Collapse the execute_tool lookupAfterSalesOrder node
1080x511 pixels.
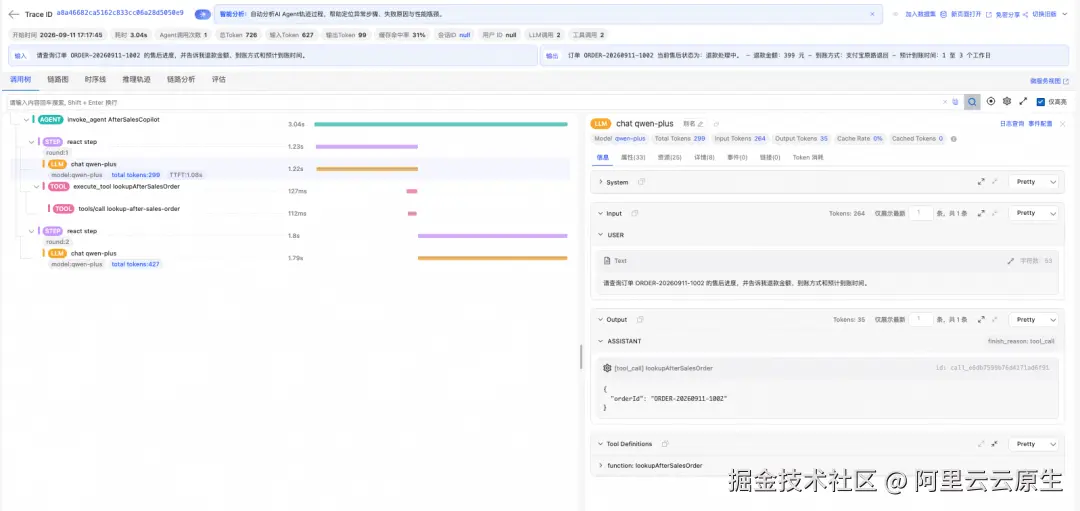click(x=37, y=187)
